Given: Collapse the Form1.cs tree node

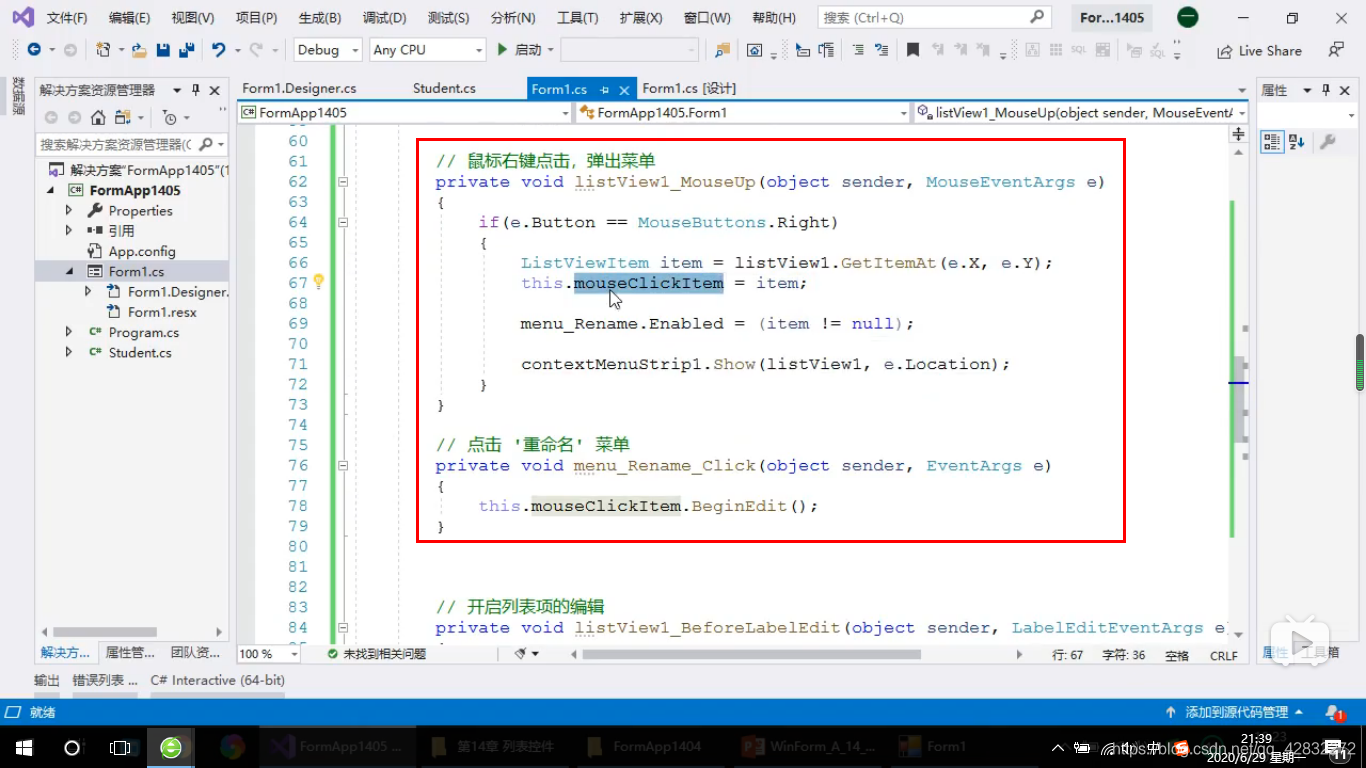Looking at the screenshot, I should click(x=69, y=271).
